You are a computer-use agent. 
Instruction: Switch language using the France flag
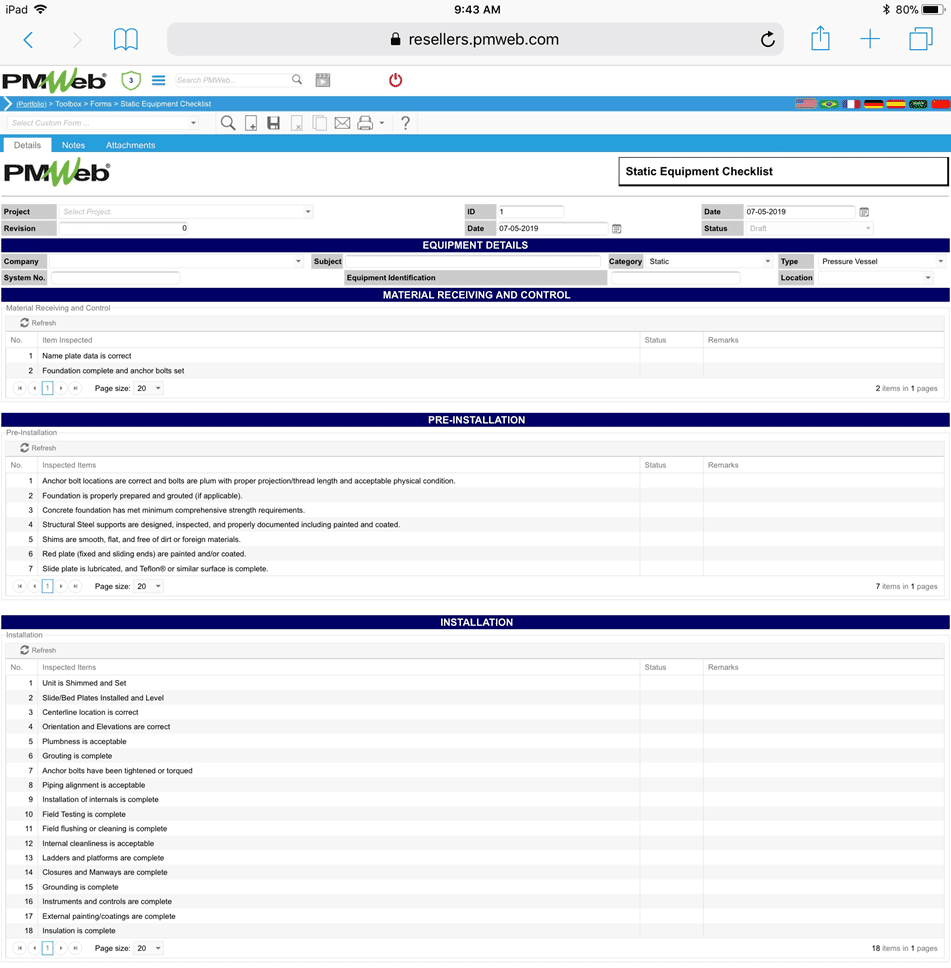(851, 104)
